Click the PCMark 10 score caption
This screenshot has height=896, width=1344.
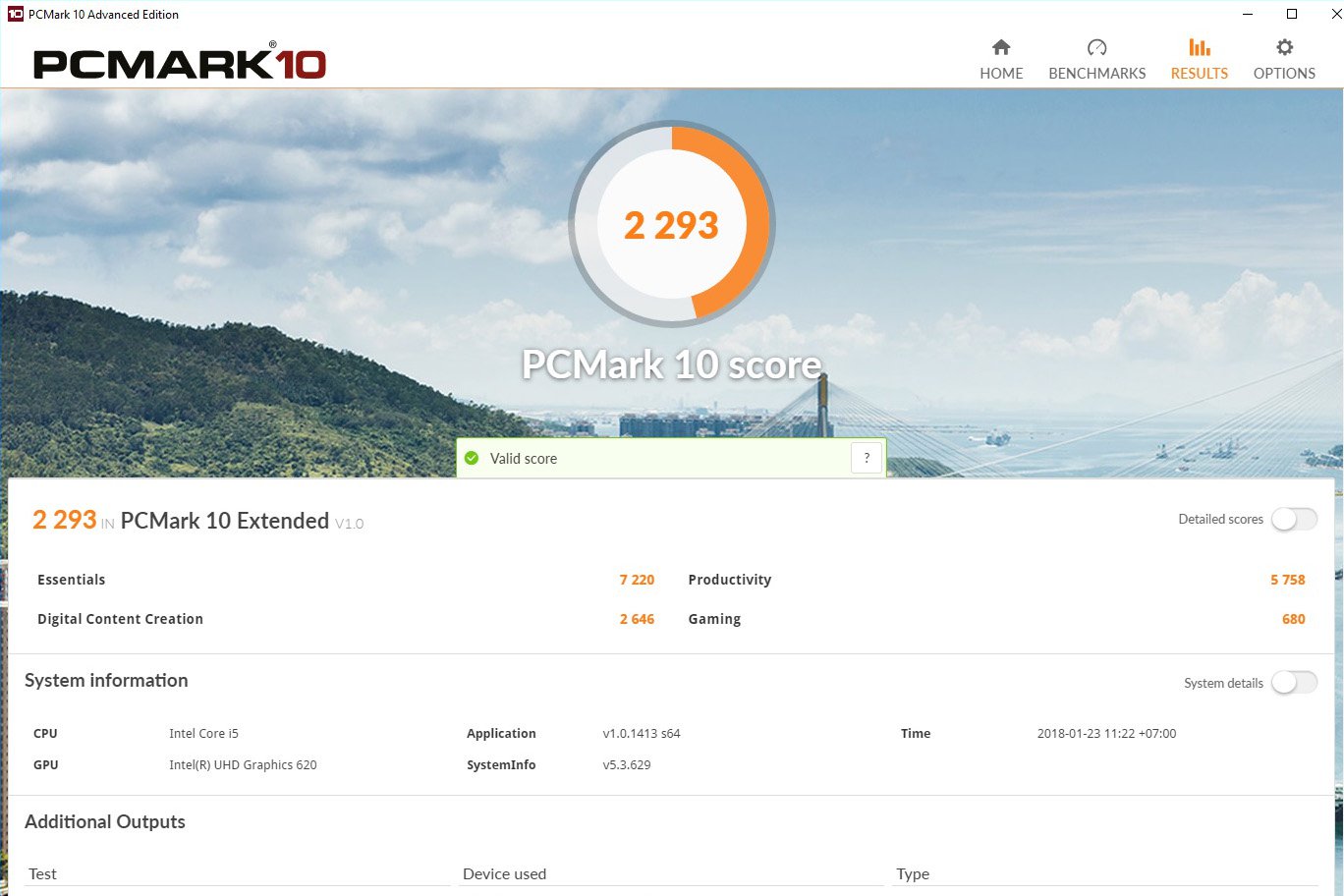tap(672, 364)
